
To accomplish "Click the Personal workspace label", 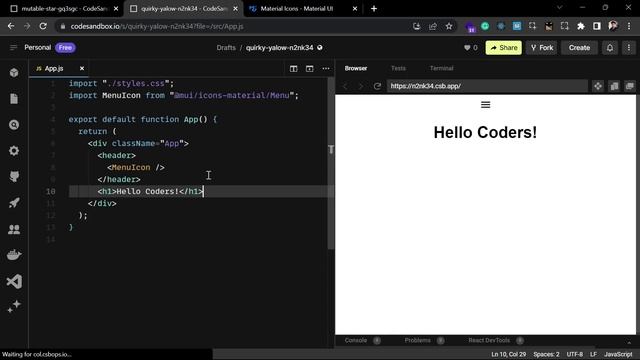I will pyautogui.click(x=38, y=48).
